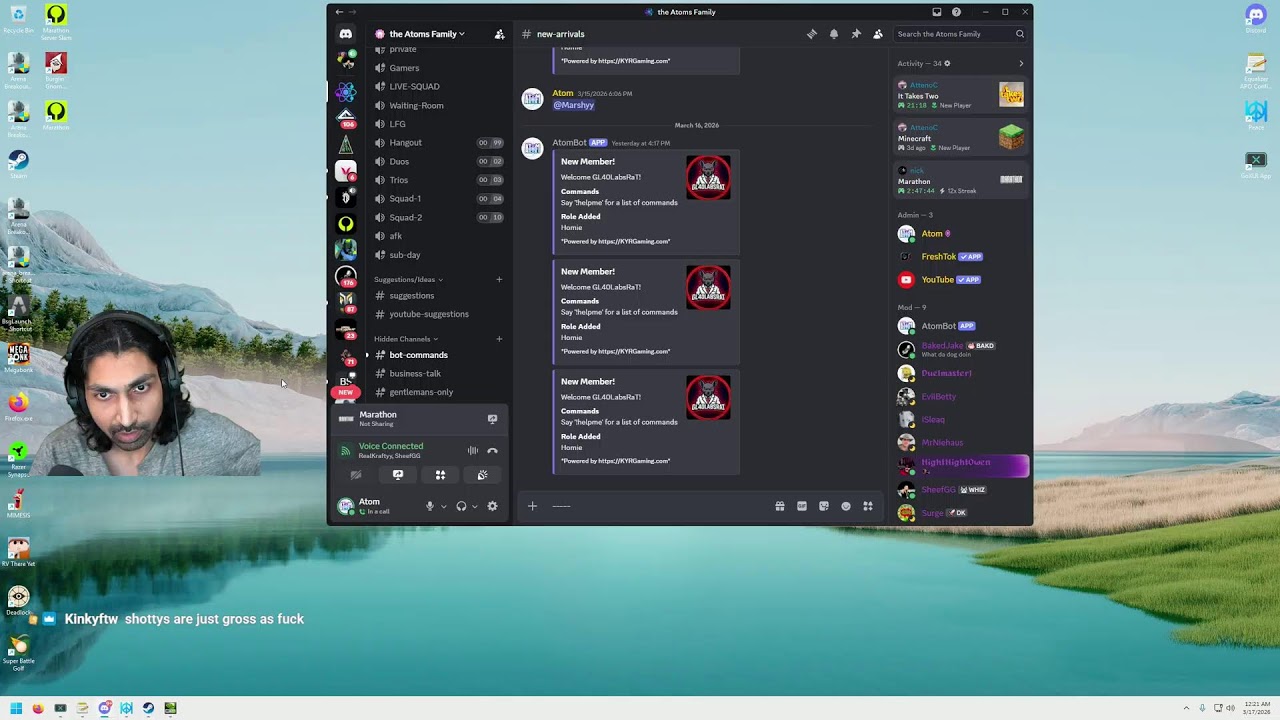Open the sticker picker
This screenshot has height=720, width=1280.
(x=824, y=506)
